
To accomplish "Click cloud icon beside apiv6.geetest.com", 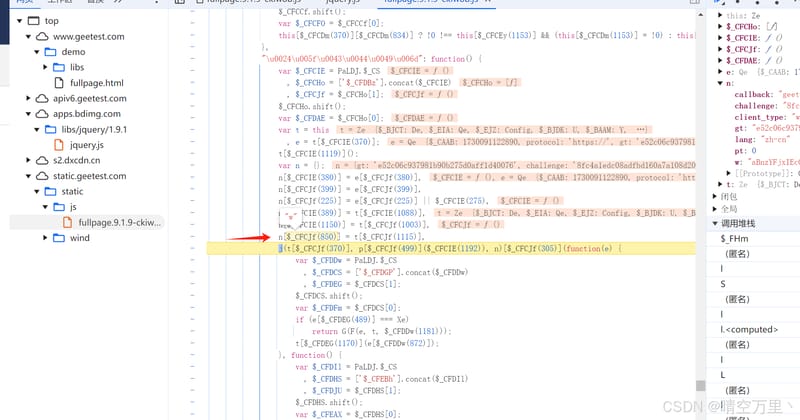I will [x=42, y=98].
